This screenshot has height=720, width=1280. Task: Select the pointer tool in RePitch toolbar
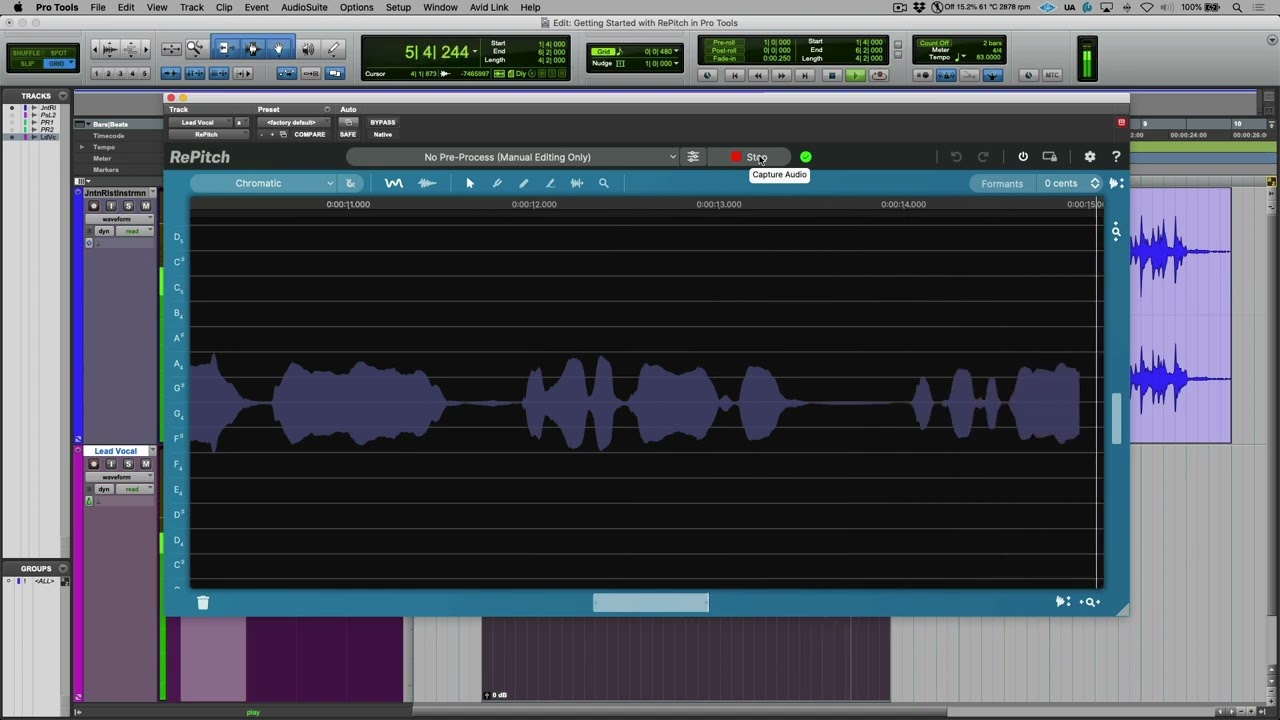point(470,183)
